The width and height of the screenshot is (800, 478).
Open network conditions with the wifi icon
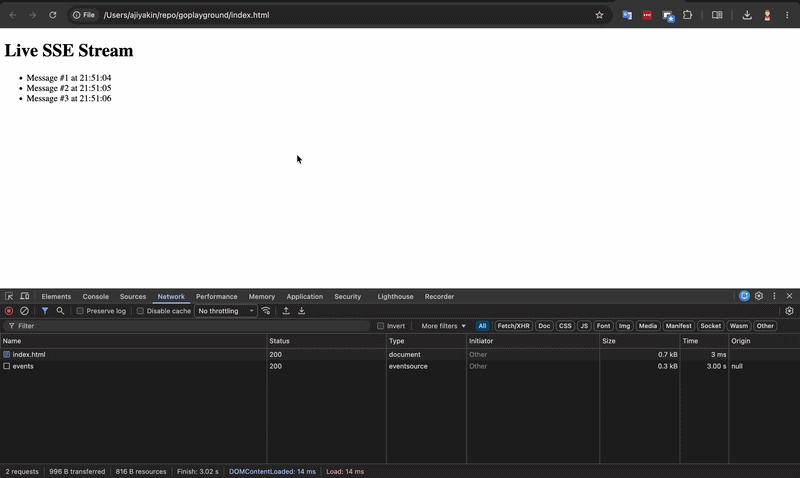pos(266,311)
